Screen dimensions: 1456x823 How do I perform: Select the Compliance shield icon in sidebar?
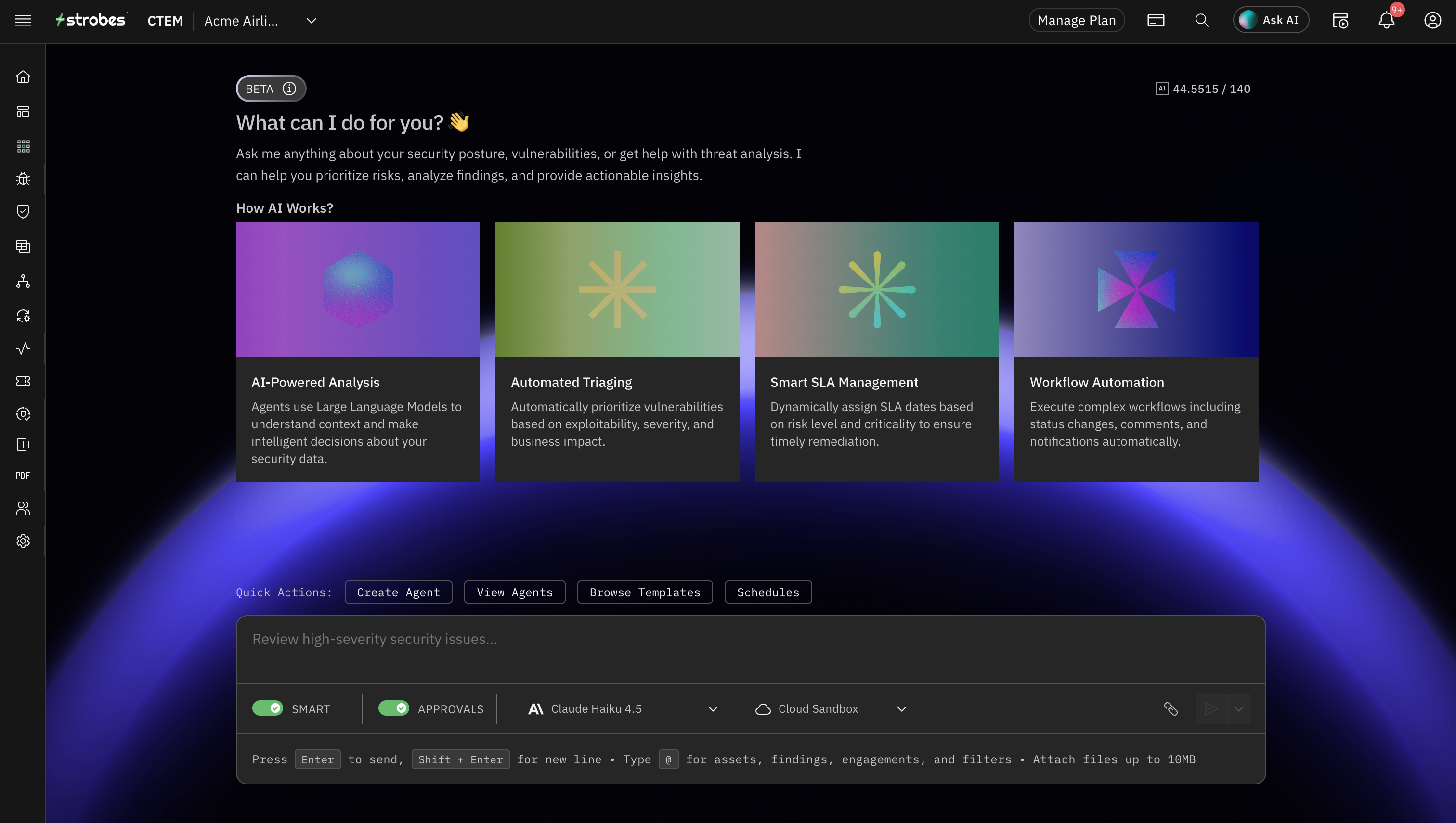[23, 211]
